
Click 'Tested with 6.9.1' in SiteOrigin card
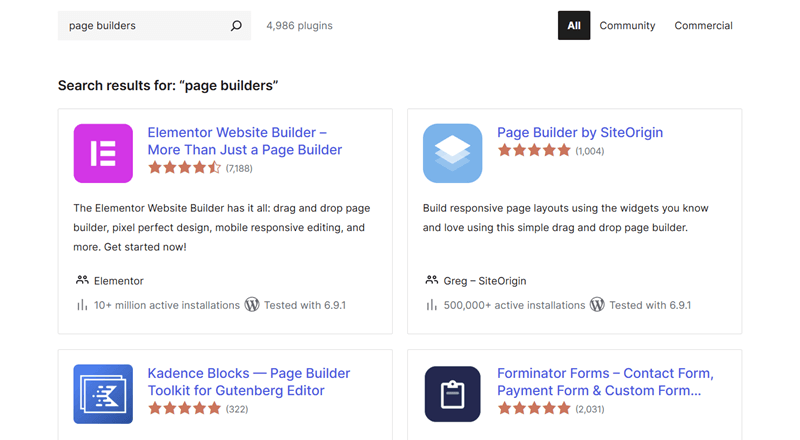click(x=650, y=305)
